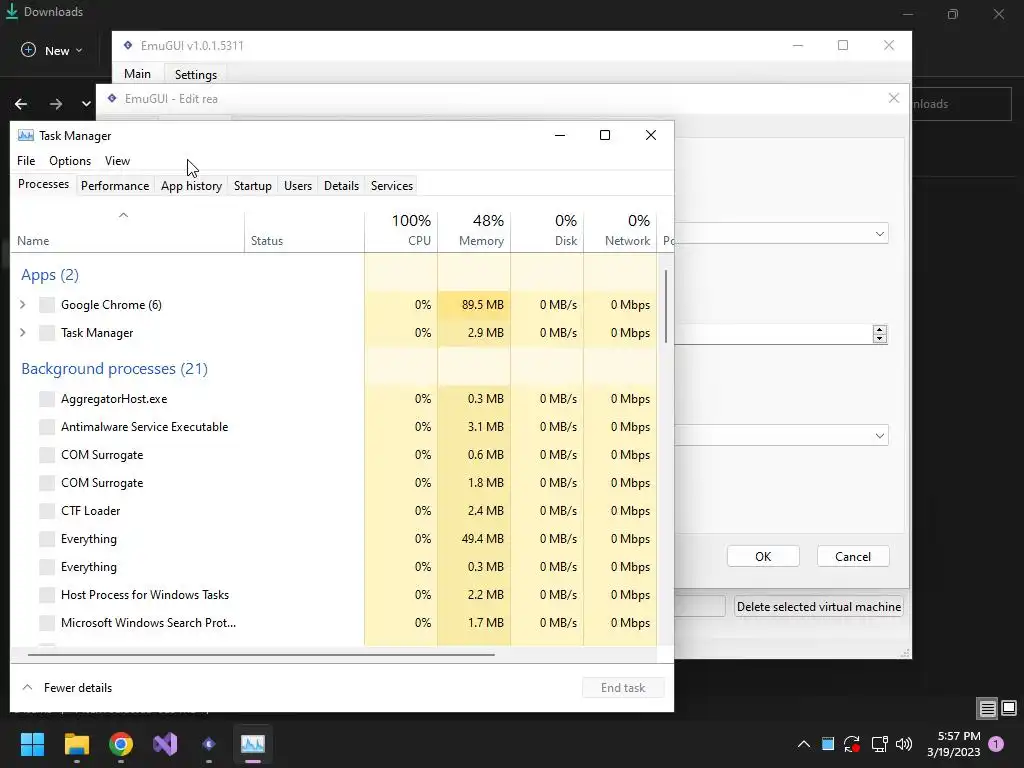The image size is (1024, 768).
Task: Sort processes by the Name column header
Action: (x=127, y=231)
